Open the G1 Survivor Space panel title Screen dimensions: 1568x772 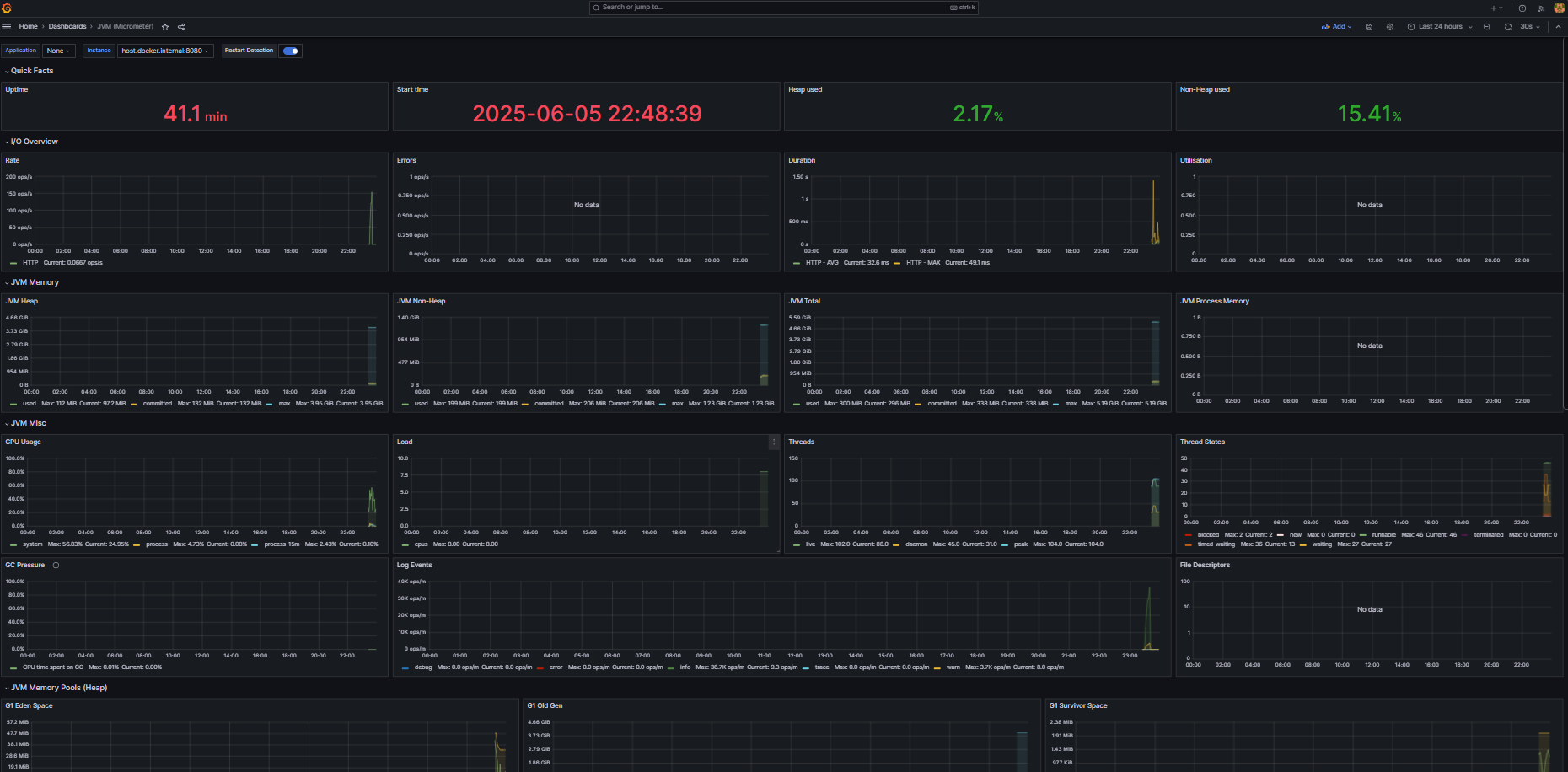pos(1078,706)
